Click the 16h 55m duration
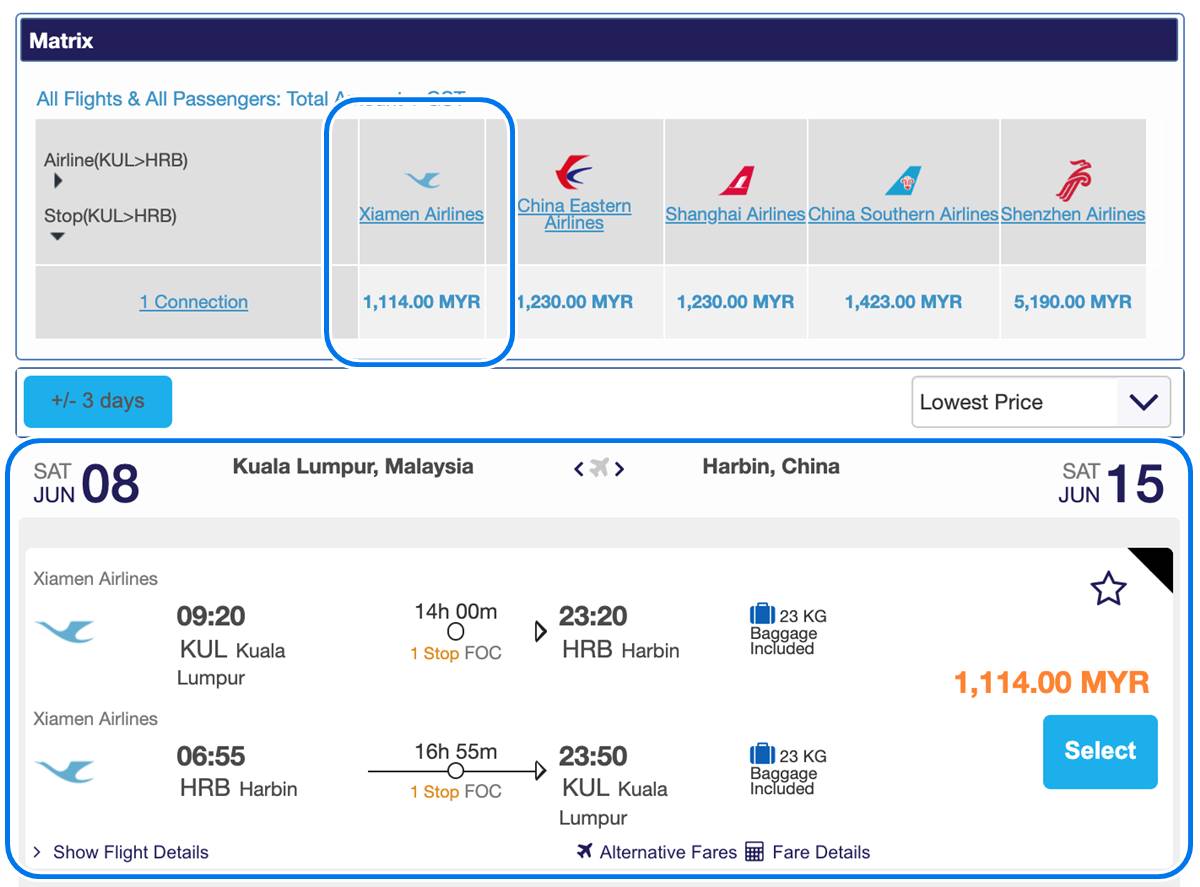The height and width of the screenshot is (887, 1200). click(456, 751)
